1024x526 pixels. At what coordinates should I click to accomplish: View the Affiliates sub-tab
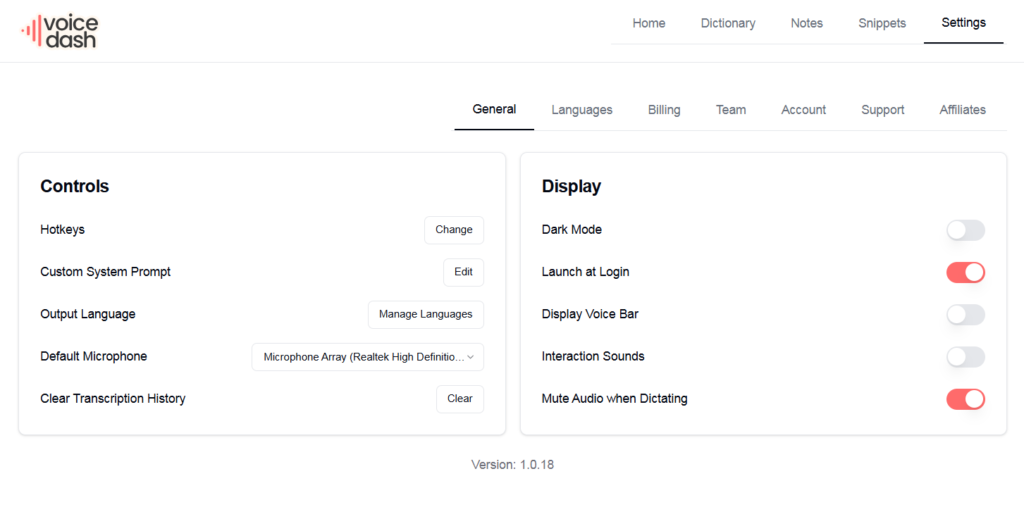point(963,110)
